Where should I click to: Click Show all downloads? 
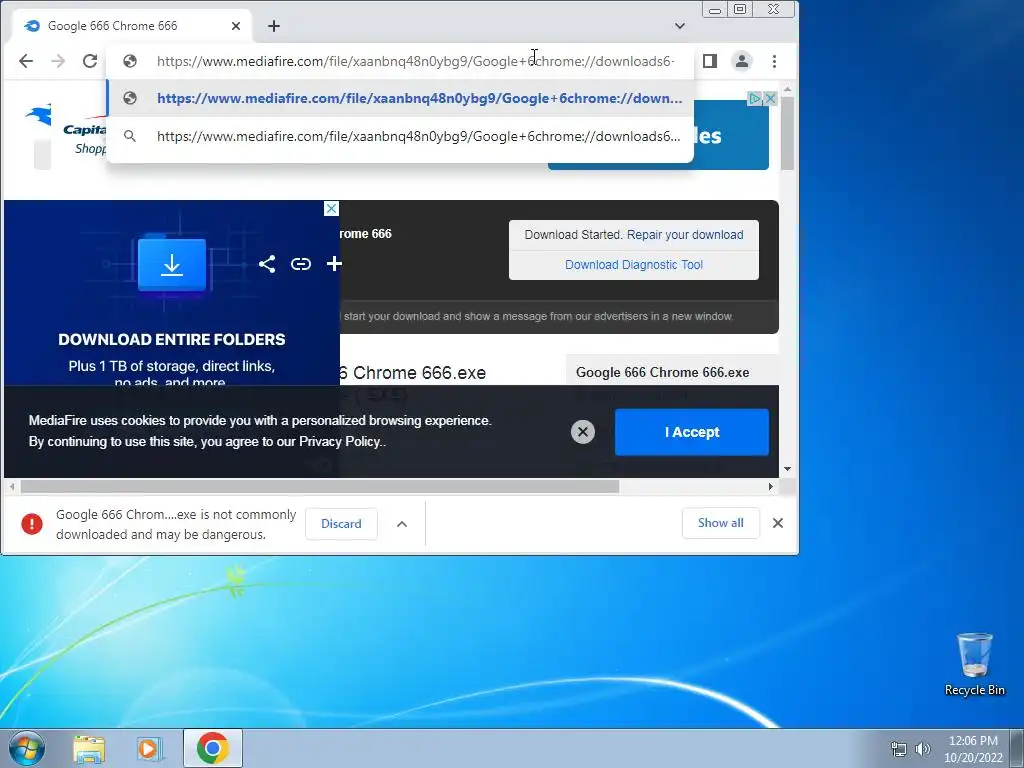[x=720, y=523]
